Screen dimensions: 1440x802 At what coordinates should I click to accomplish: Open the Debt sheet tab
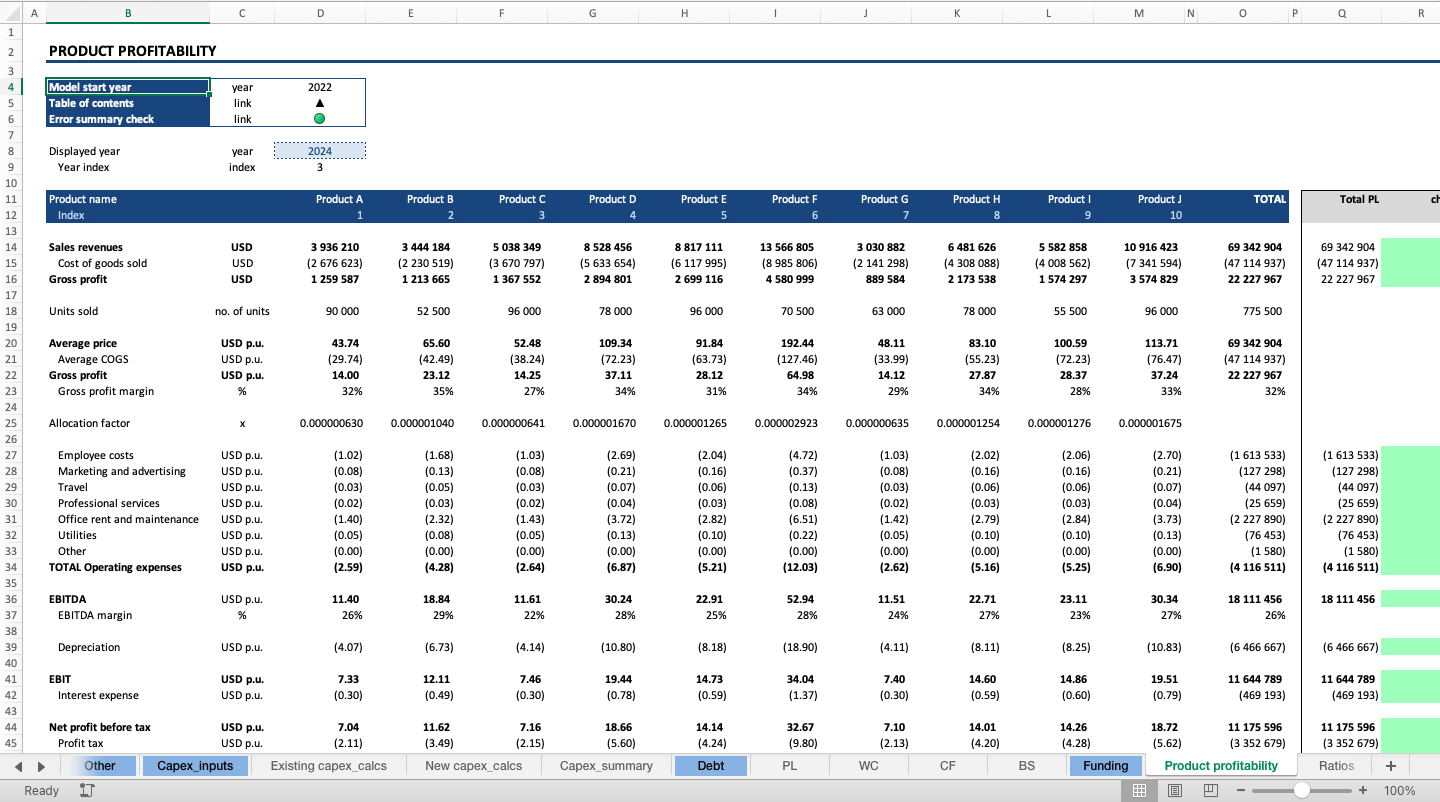tap(711, 766)
